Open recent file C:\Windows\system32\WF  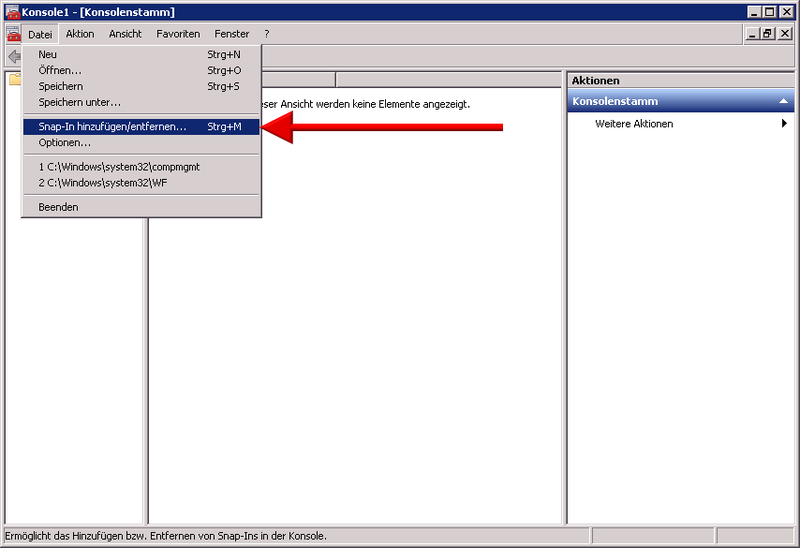point(105,183)
